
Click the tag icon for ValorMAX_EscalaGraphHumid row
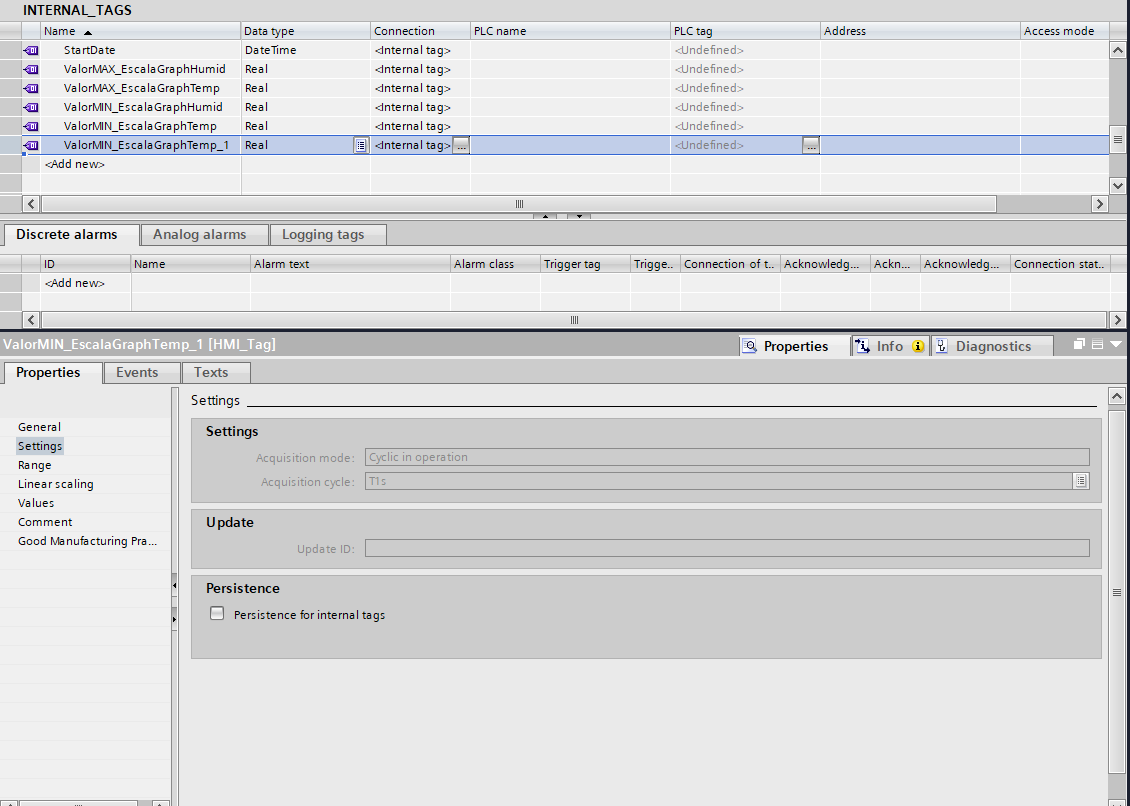[x=31, y=69]
